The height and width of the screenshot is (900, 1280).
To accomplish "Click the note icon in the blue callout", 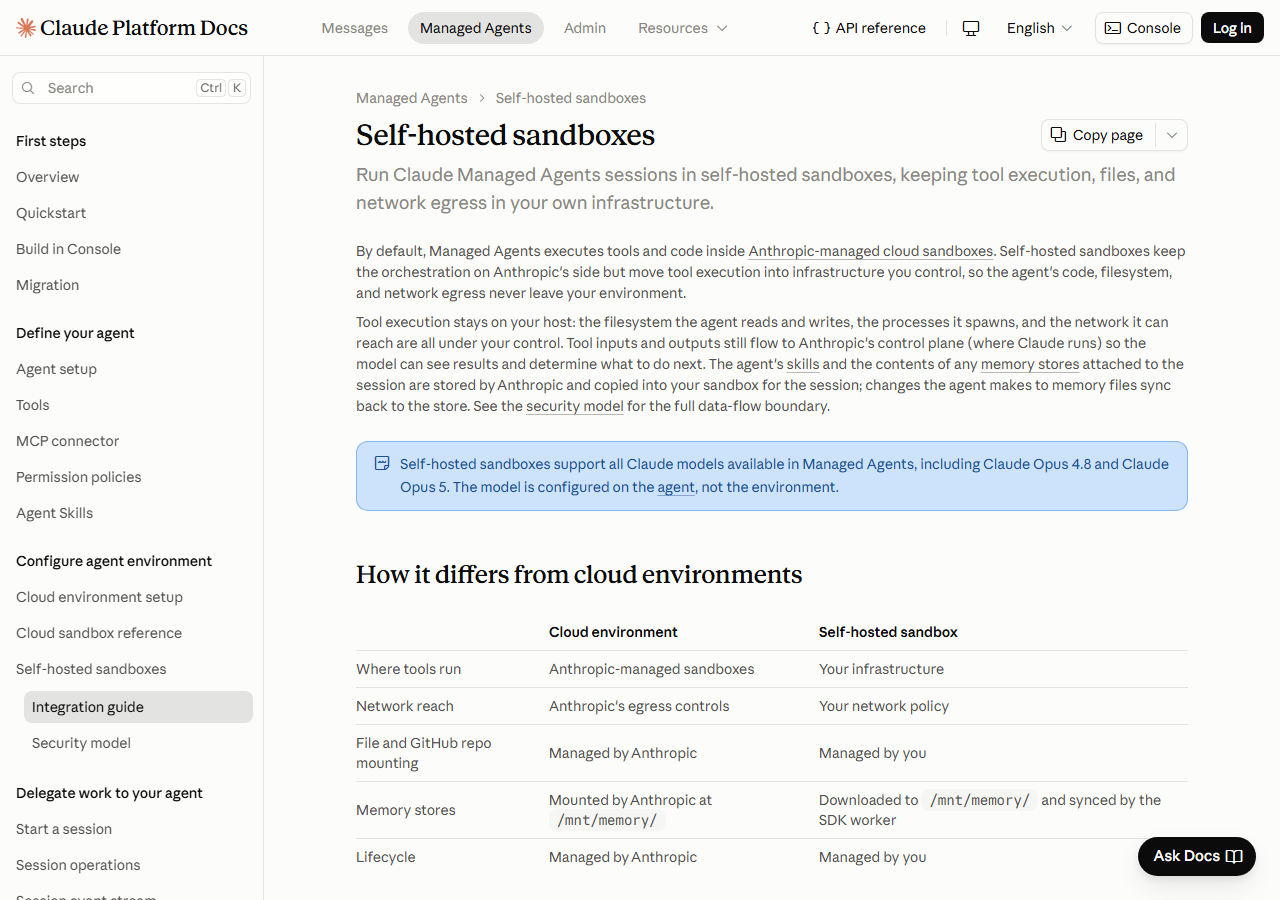I will 382,464.
